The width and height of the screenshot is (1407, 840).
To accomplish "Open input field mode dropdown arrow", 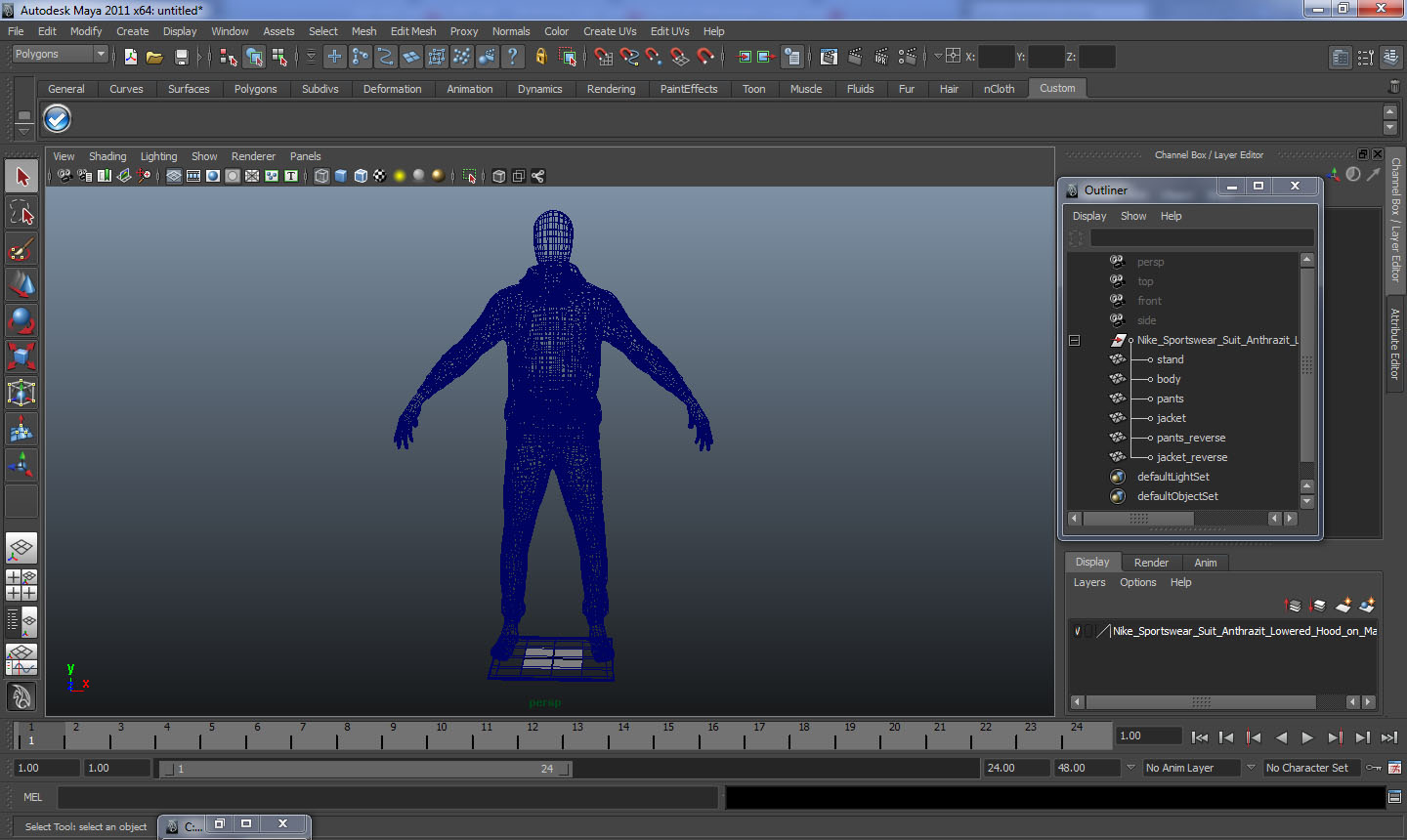I will click(938, 57).
